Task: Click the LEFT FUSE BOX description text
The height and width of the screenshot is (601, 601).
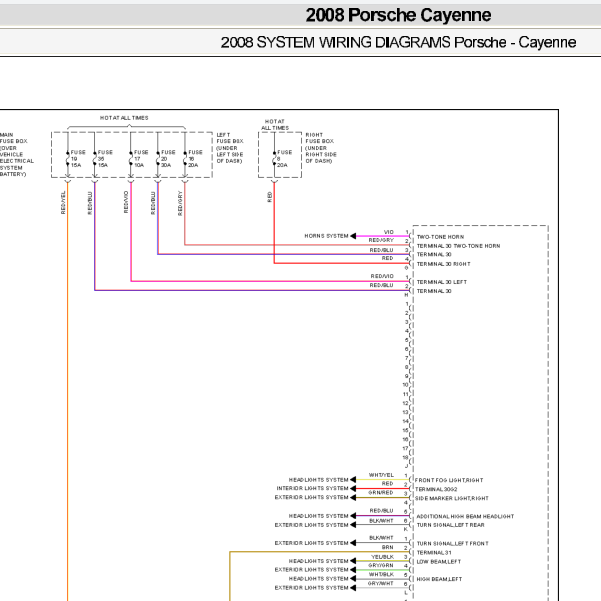Action: pos(230,148)
